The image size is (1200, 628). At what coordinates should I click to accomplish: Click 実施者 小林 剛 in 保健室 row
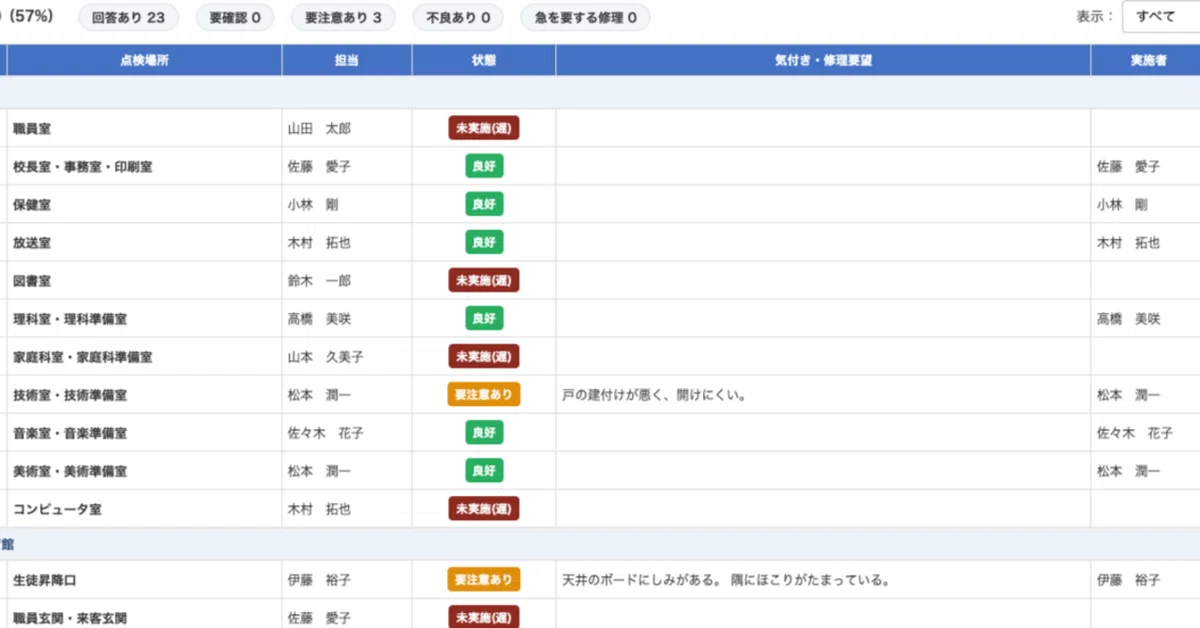pos(1123,205)
